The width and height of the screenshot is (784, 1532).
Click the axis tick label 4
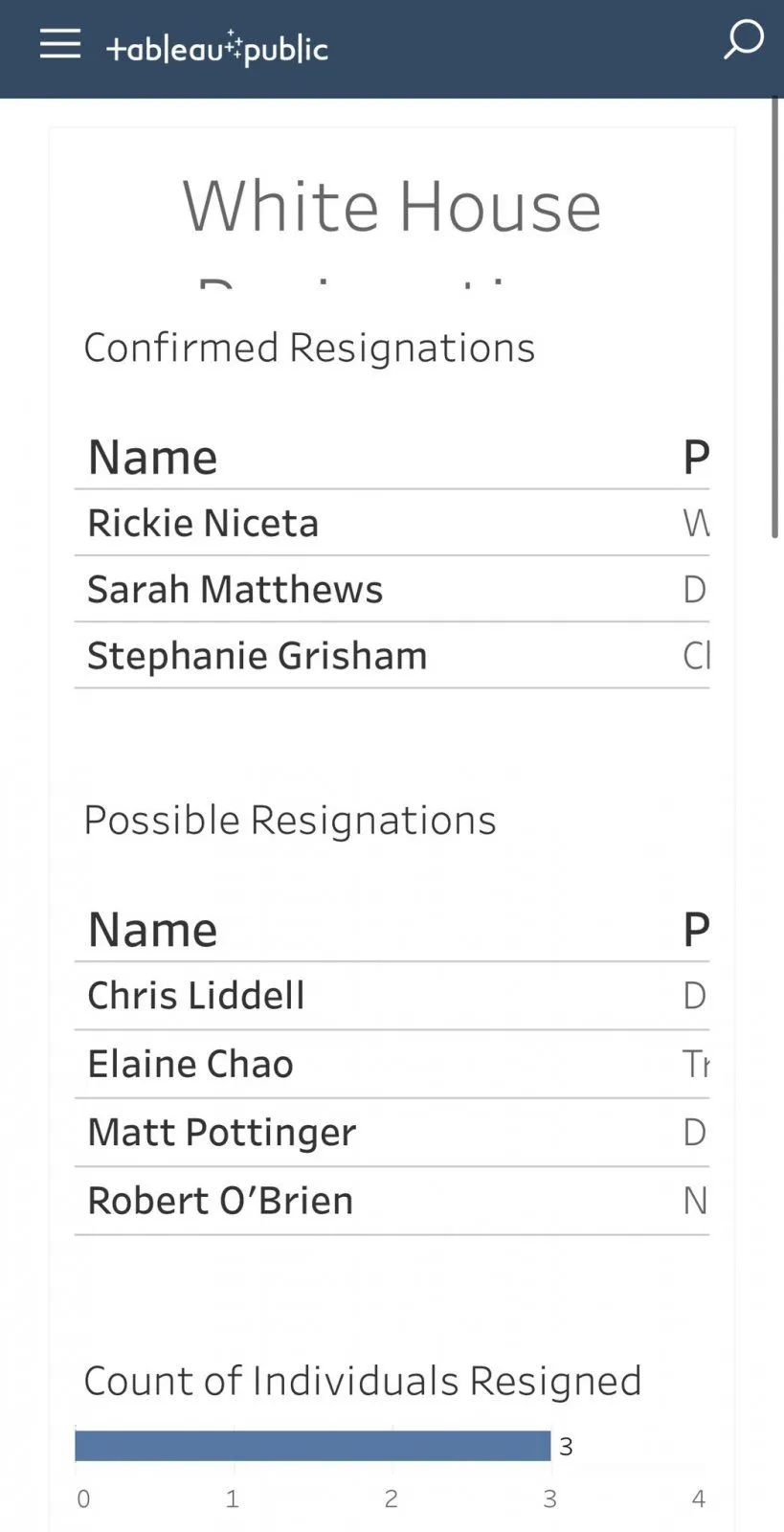[x=698, y=1498]
